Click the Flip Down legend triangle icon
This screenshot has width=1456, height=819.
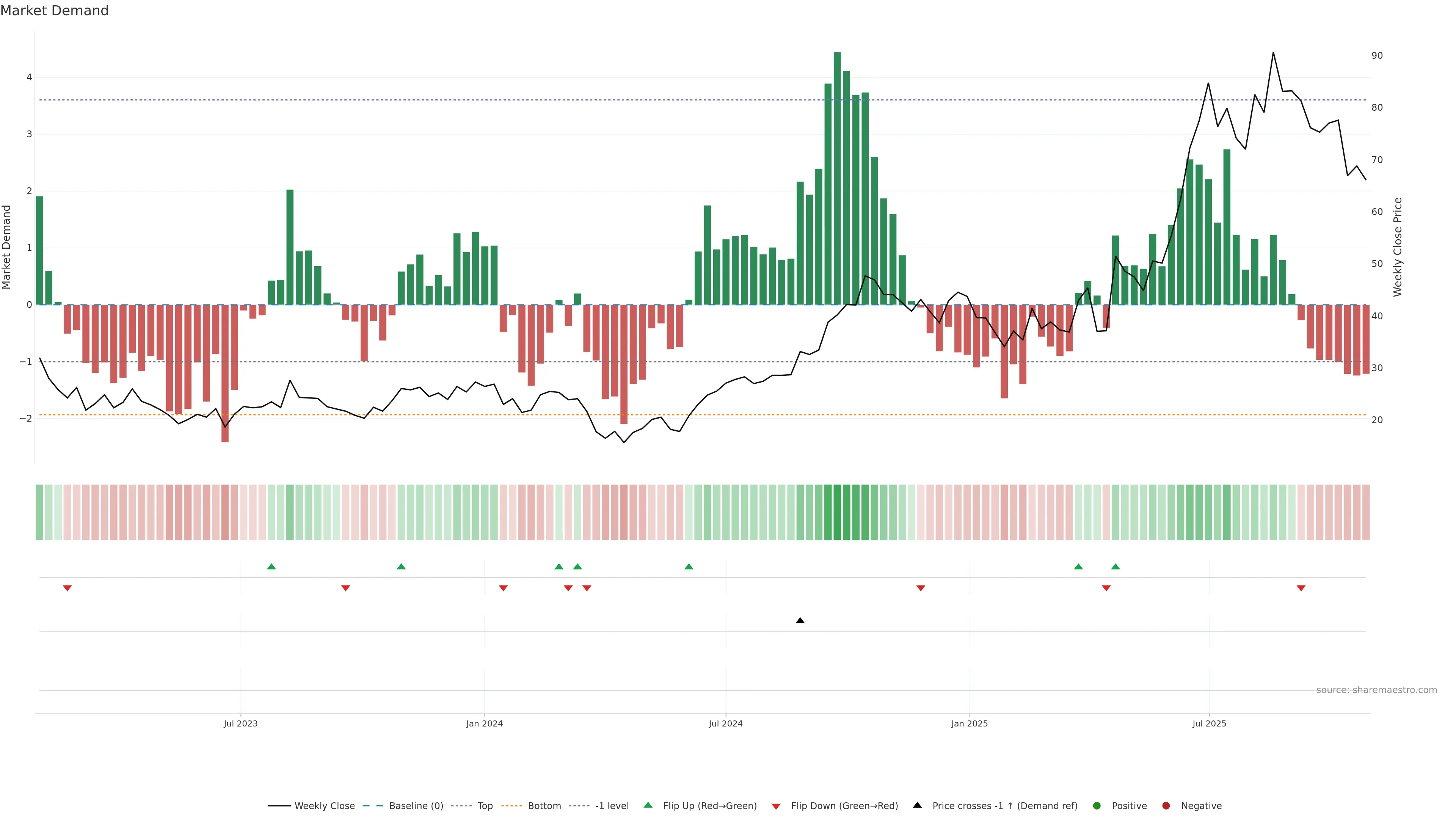coord(775,806)
